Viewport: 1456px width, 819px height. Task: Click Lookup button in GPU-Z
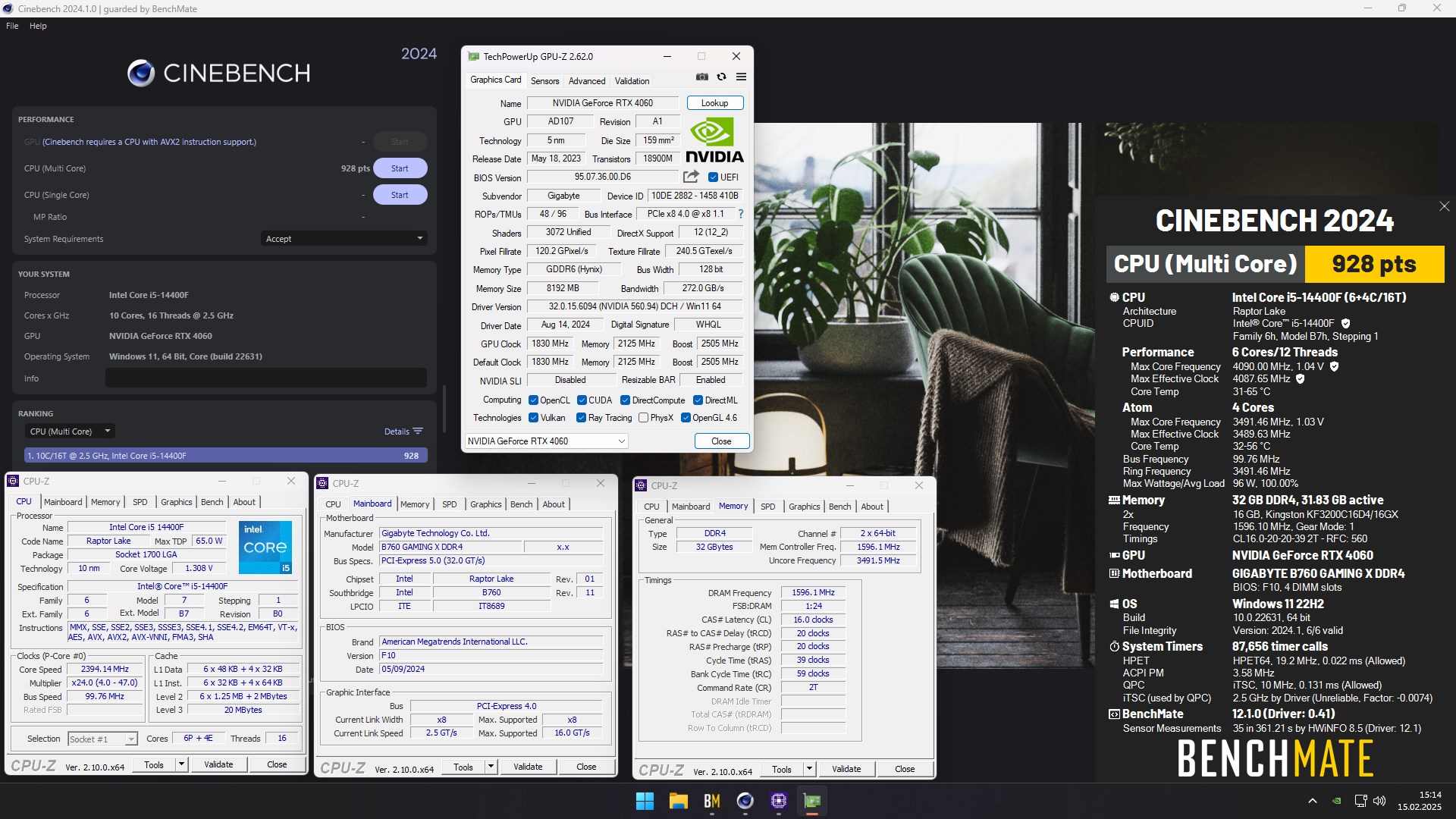[x=714, y=103]
